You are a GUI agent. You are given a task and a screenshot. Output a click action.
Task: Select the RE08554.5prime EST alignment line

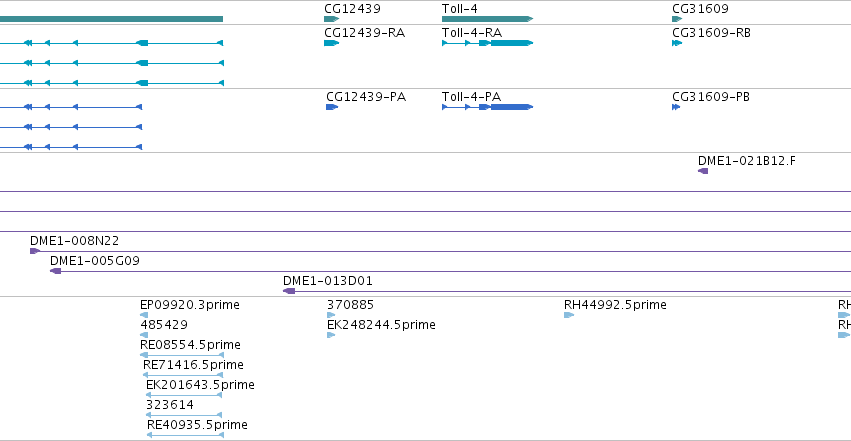(182, 355)
